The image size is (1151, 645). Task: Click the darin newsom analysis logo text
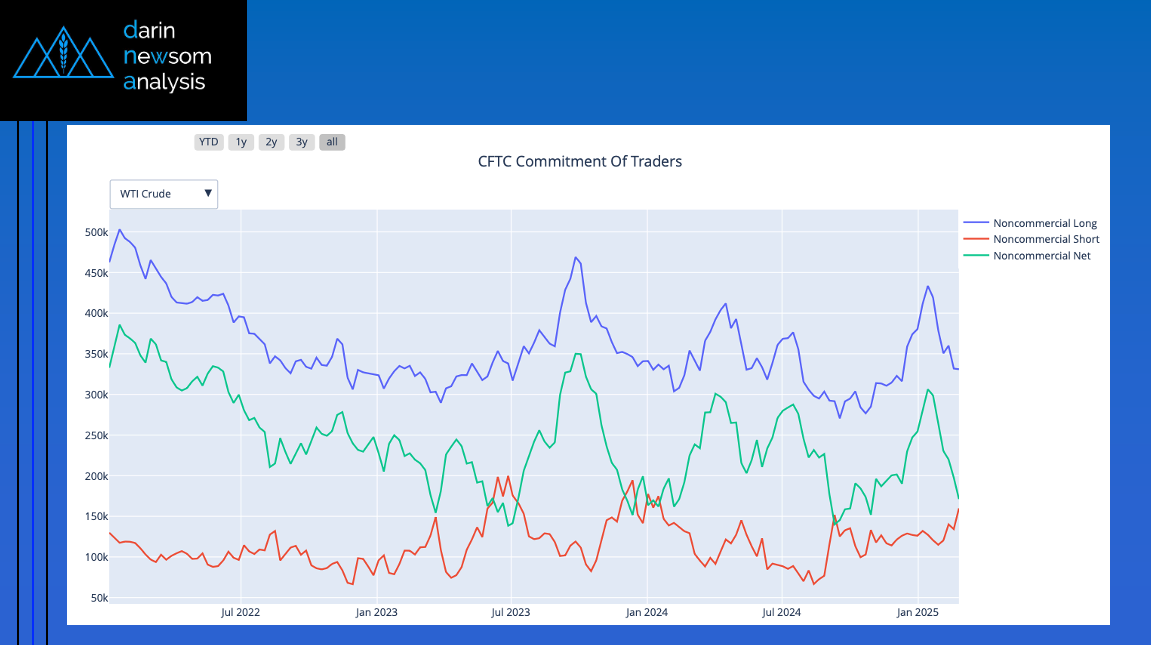coord(166,56)
